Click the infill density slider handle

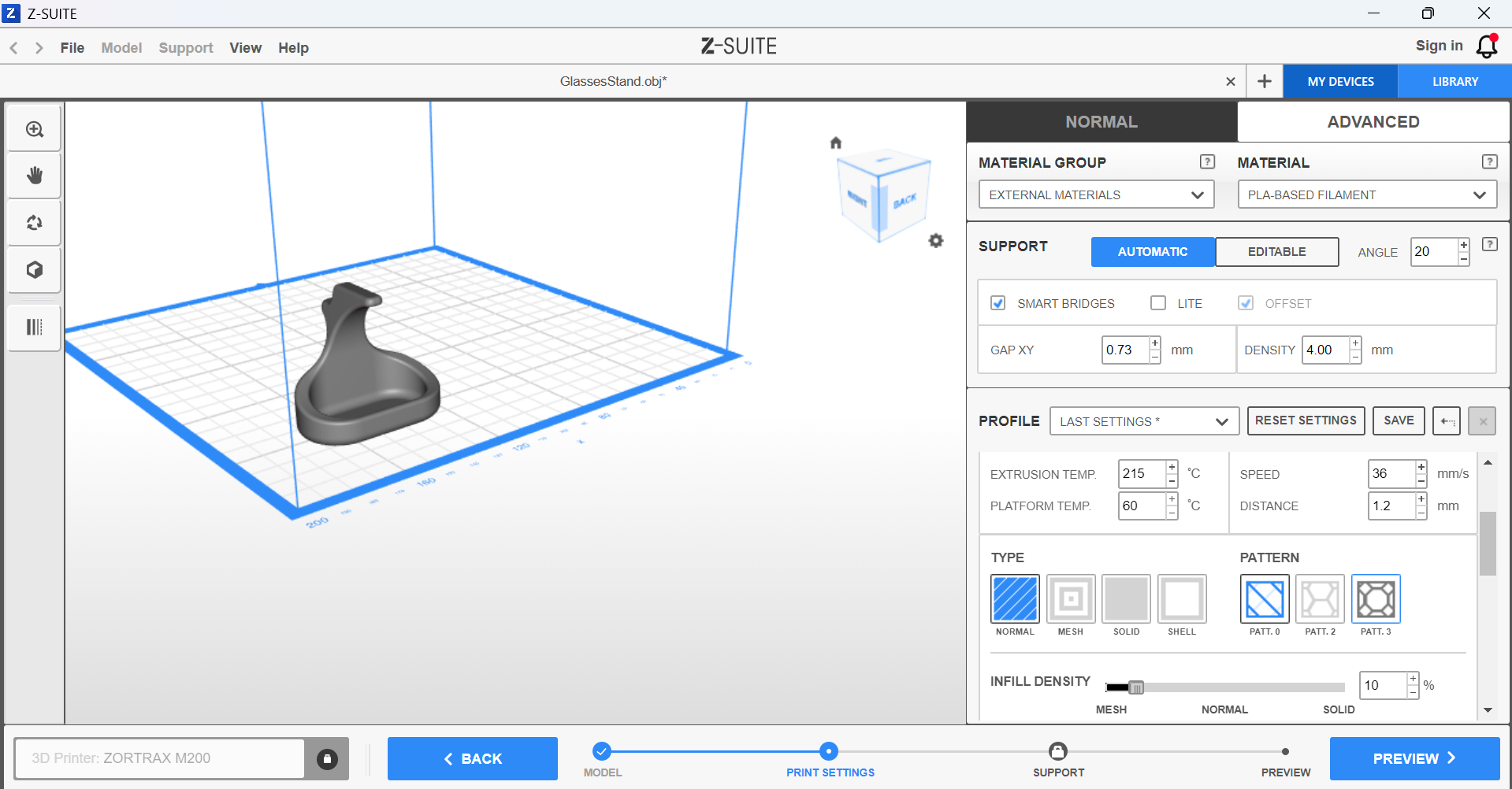click(x=1136, y=687)
